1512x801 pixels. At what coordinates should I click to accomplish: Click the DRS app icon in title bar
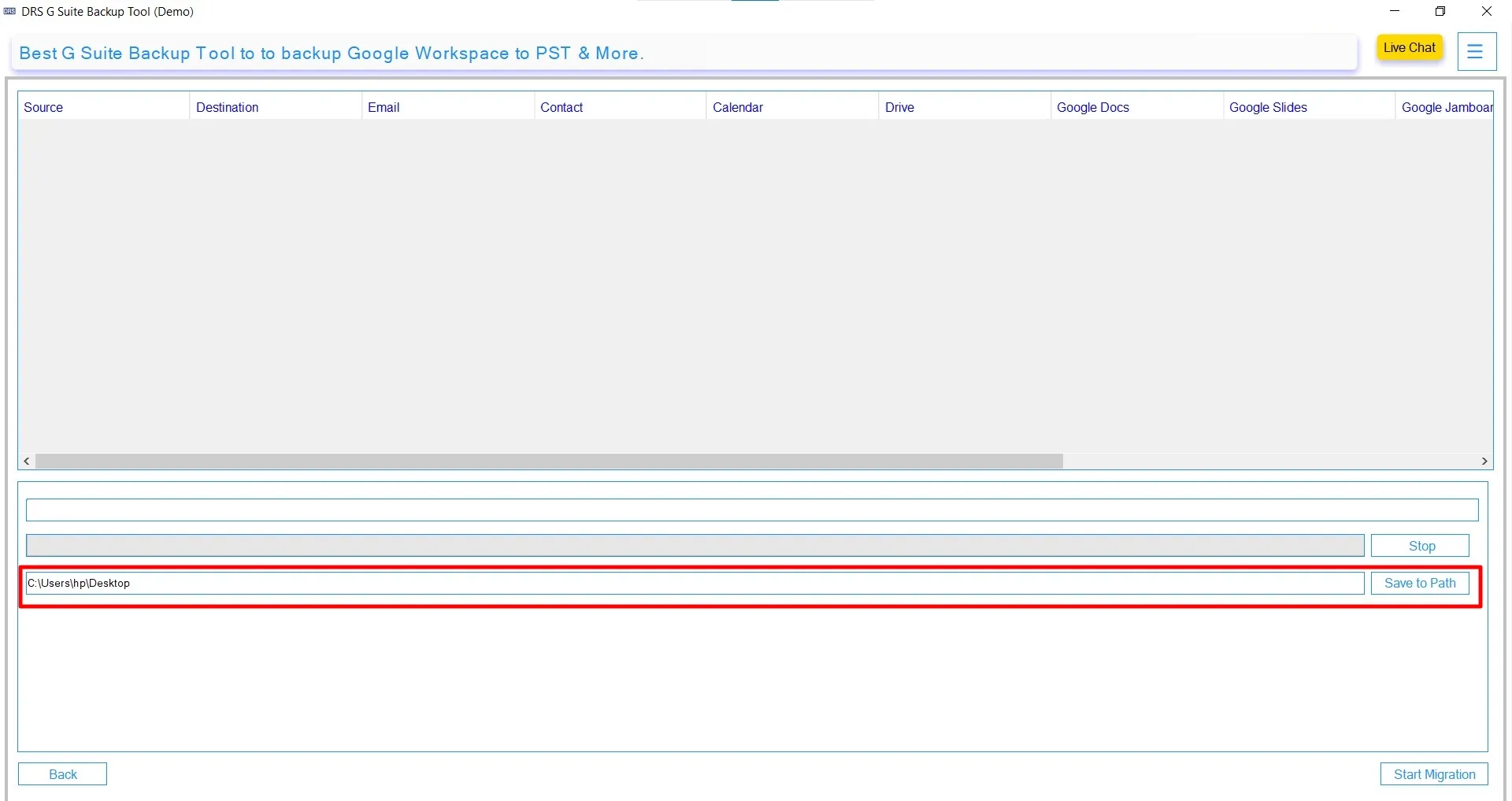[x=9, y=11]
